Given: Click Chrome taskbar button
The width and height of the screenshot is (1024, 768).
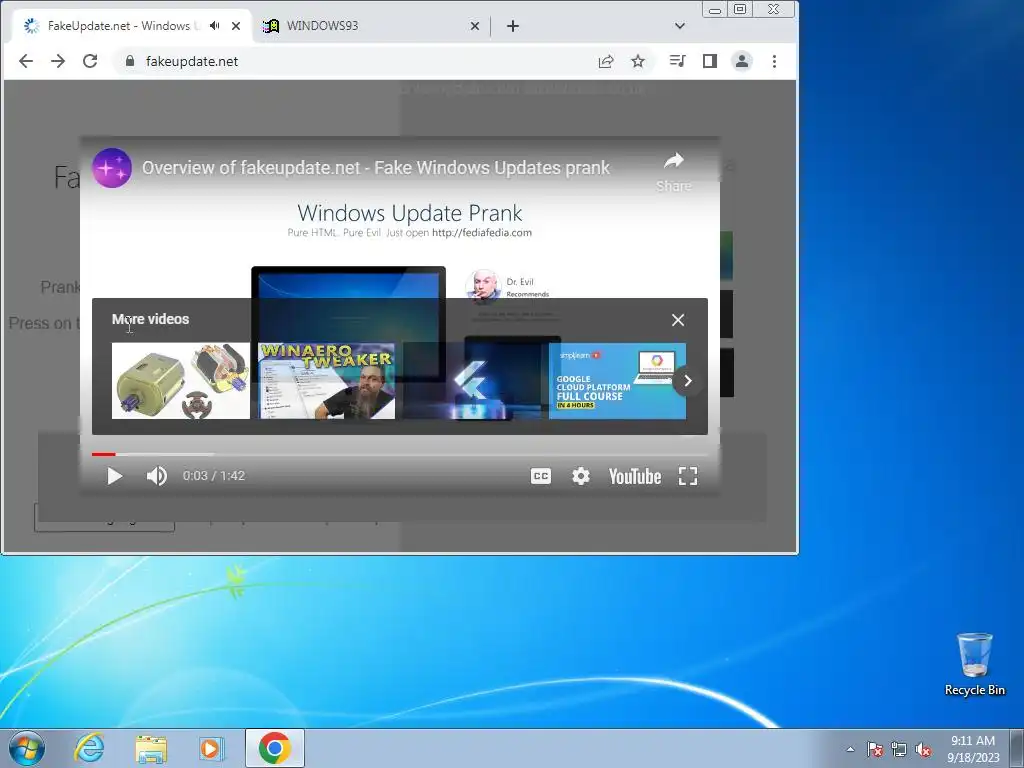Looking at the screenshot, I should (x=275, y=748).
